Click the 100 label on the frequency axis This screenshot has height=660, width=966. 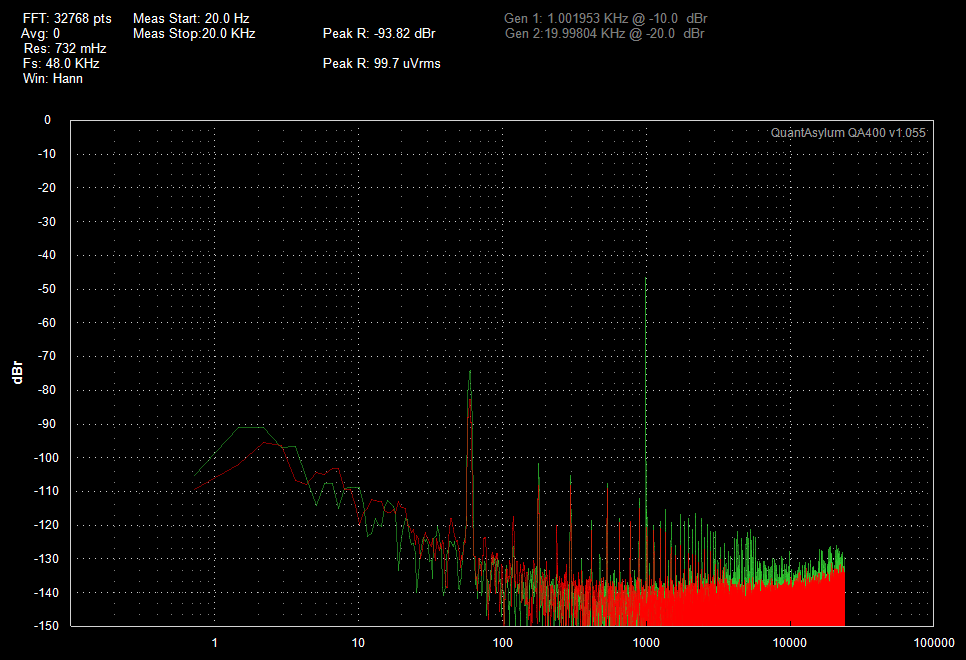pyautogui.click(x=502, y=643)
